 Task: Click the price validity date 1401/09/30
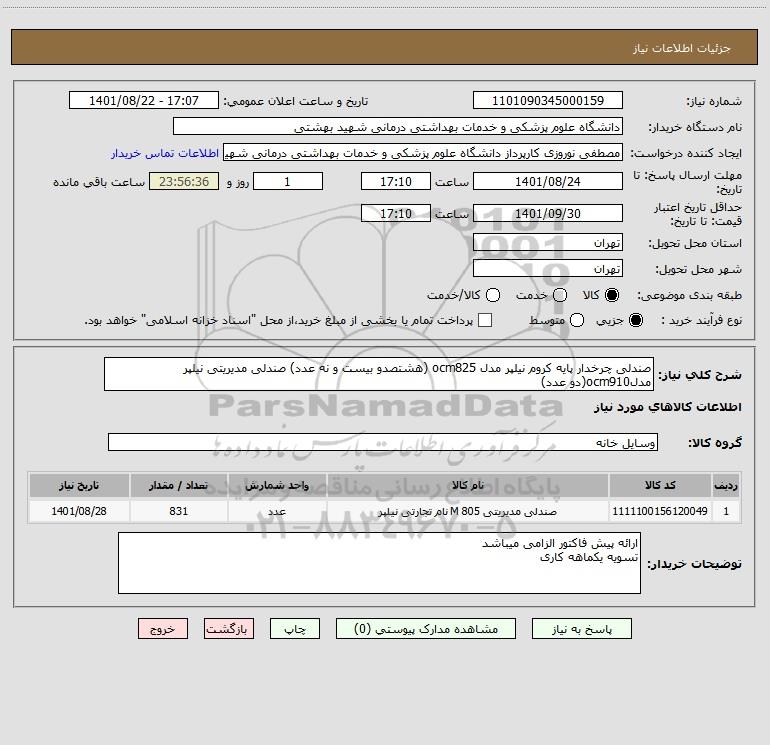(x=548, y=213)
